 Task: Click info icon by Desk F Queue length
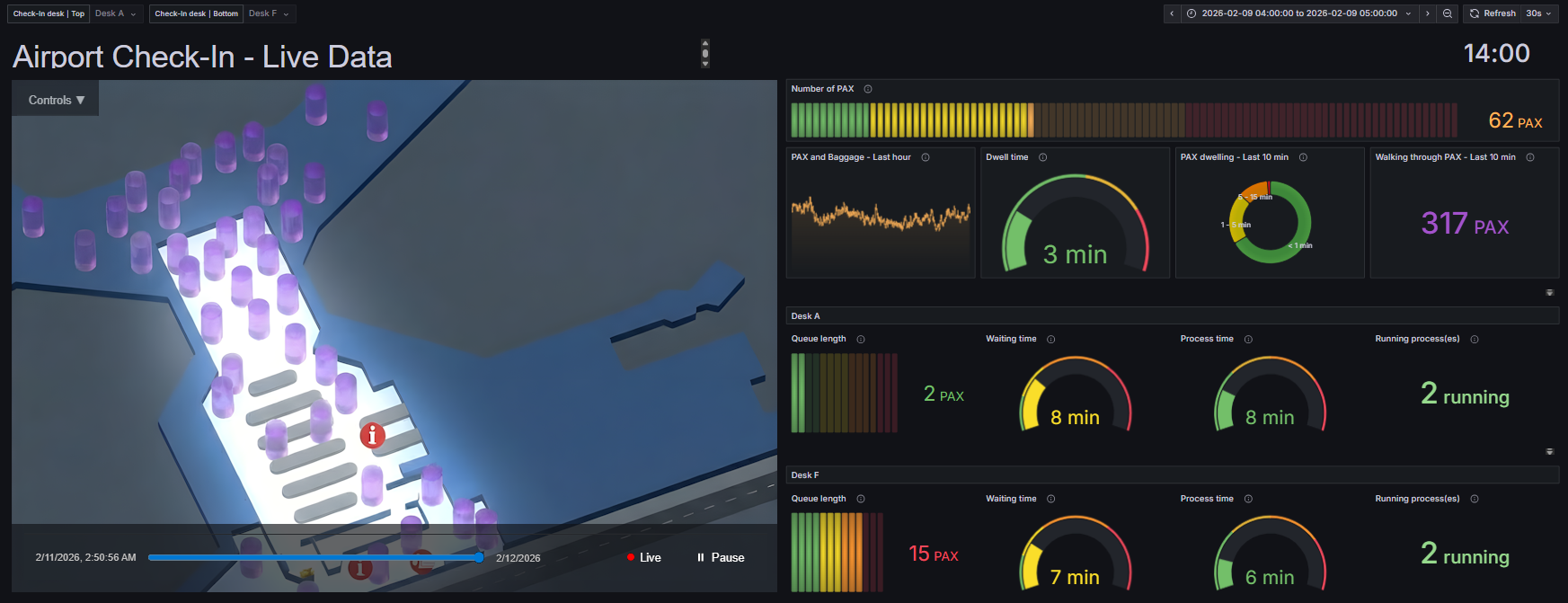click(861, 499)
